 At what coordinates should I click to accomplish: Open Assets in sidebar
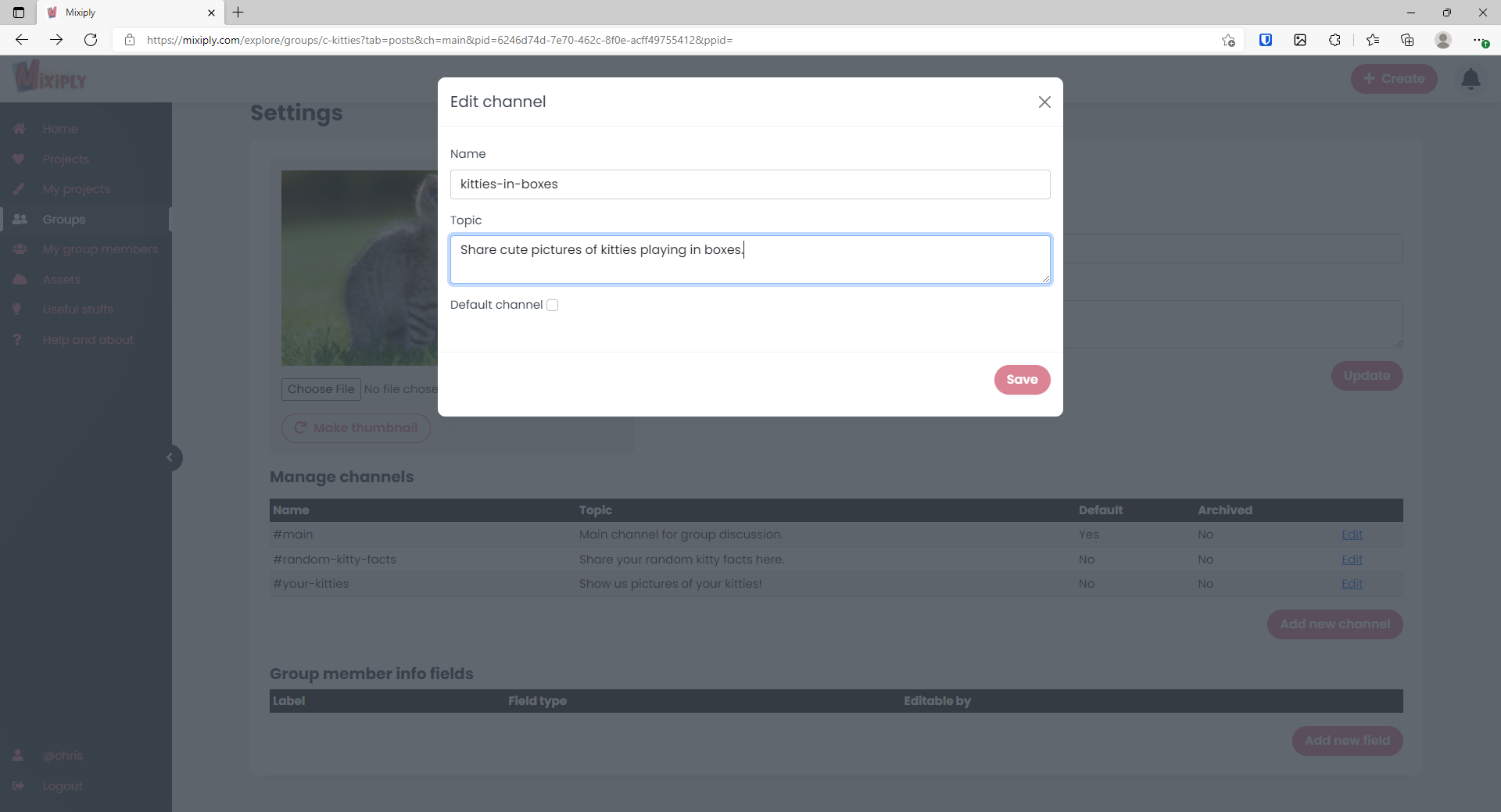62,280
